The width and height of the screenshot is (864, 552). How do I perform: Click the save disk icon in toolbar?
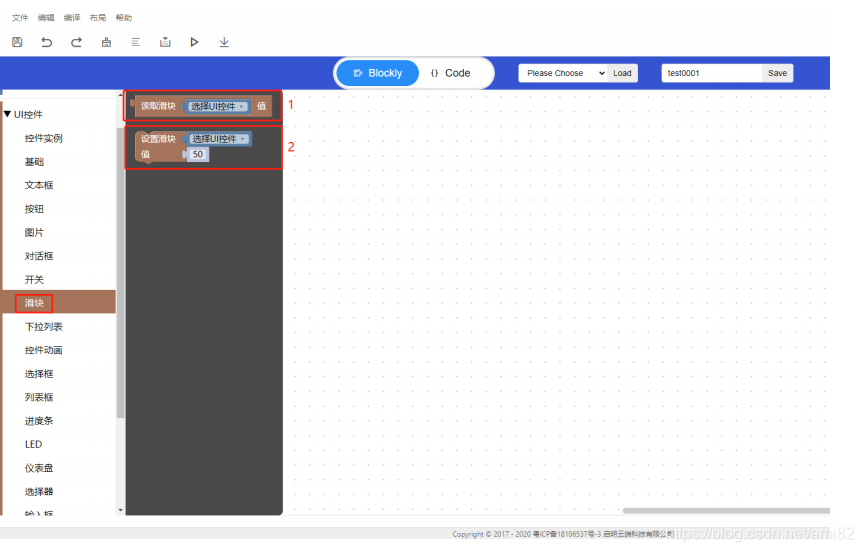click(x=17, y=42)
